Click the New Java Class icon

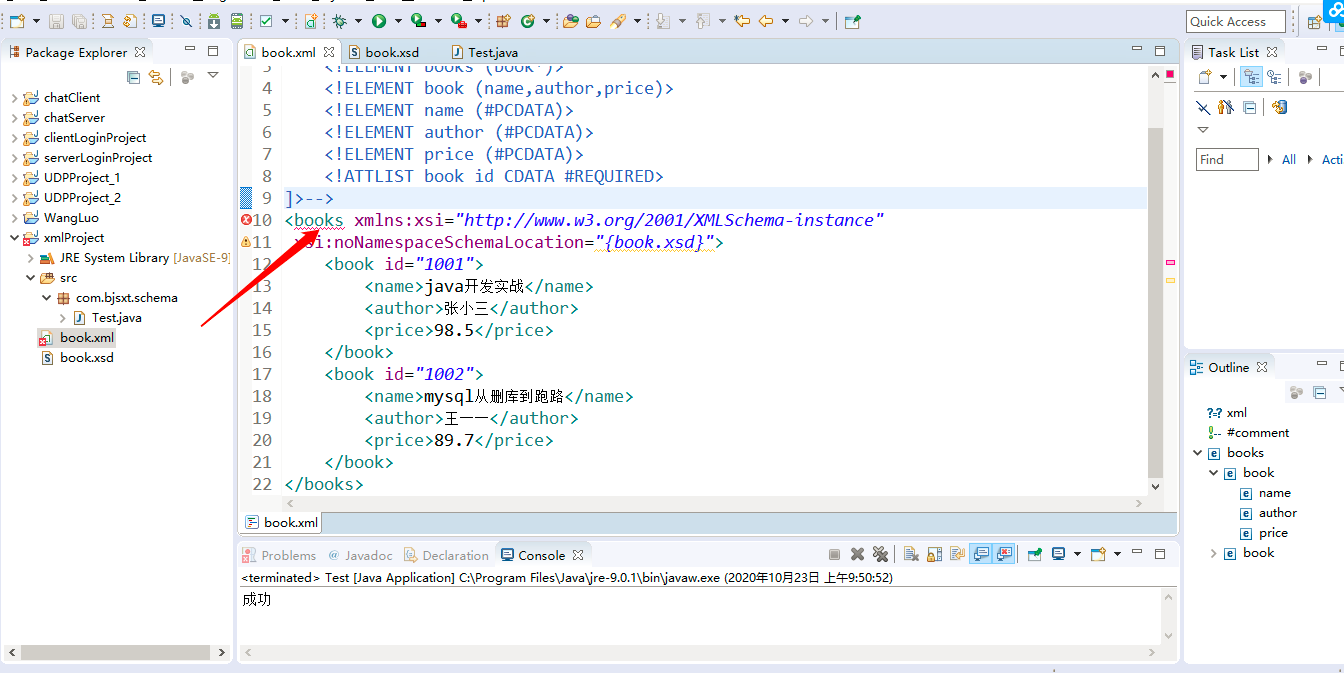529,21
